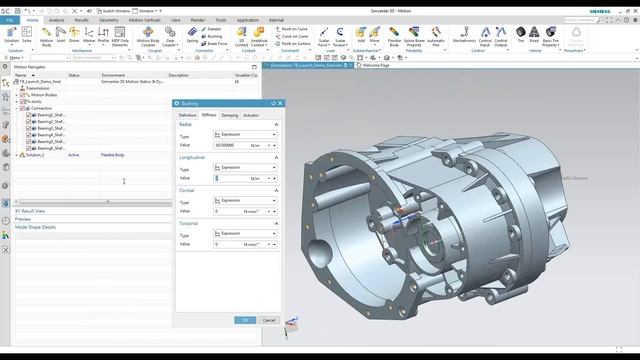Image resolution: width=640 pixels, height=360 pixels.
Task: Click OK in the Bushing dialog
Action: 245,320
